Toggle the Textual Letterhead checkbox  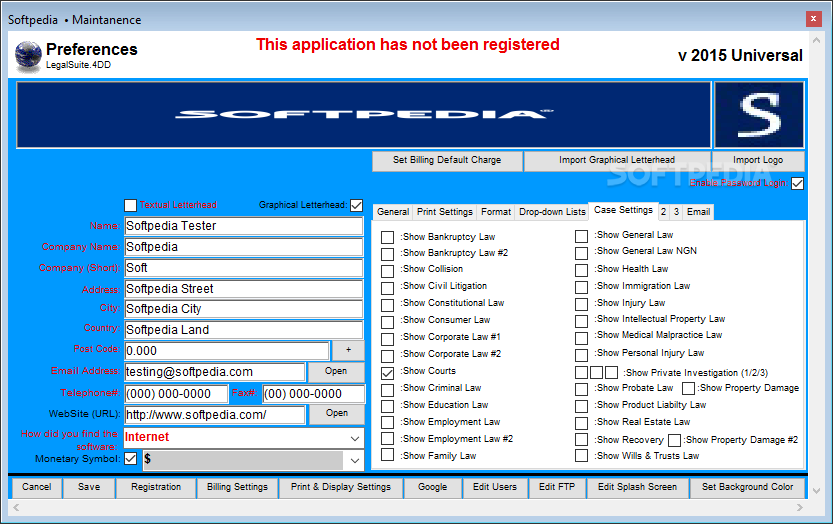click(x=130, y=205)
